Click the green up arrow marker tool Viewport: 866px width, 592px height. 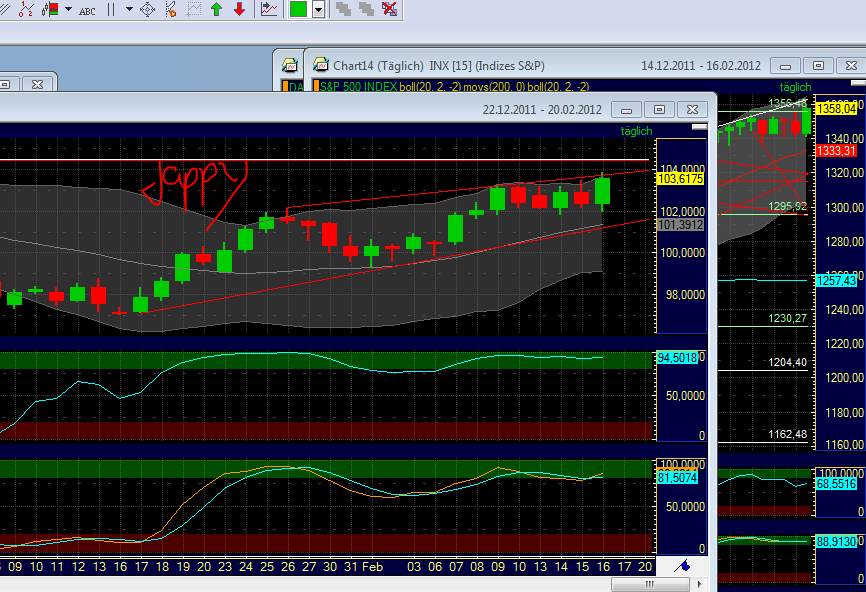click(x=218, y=9)
